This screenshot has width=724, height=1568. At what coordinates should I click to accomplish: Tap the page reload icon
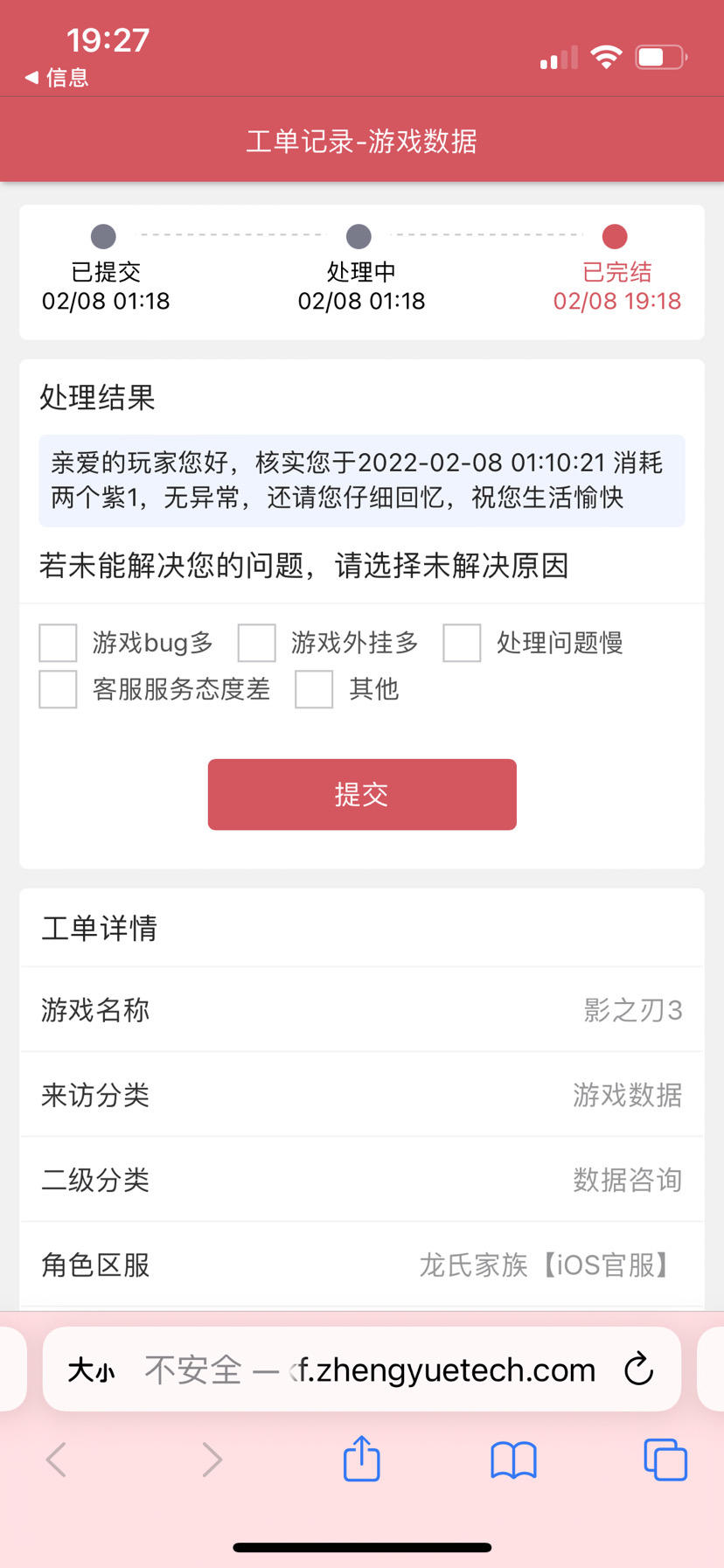(x=638, y=1369)
